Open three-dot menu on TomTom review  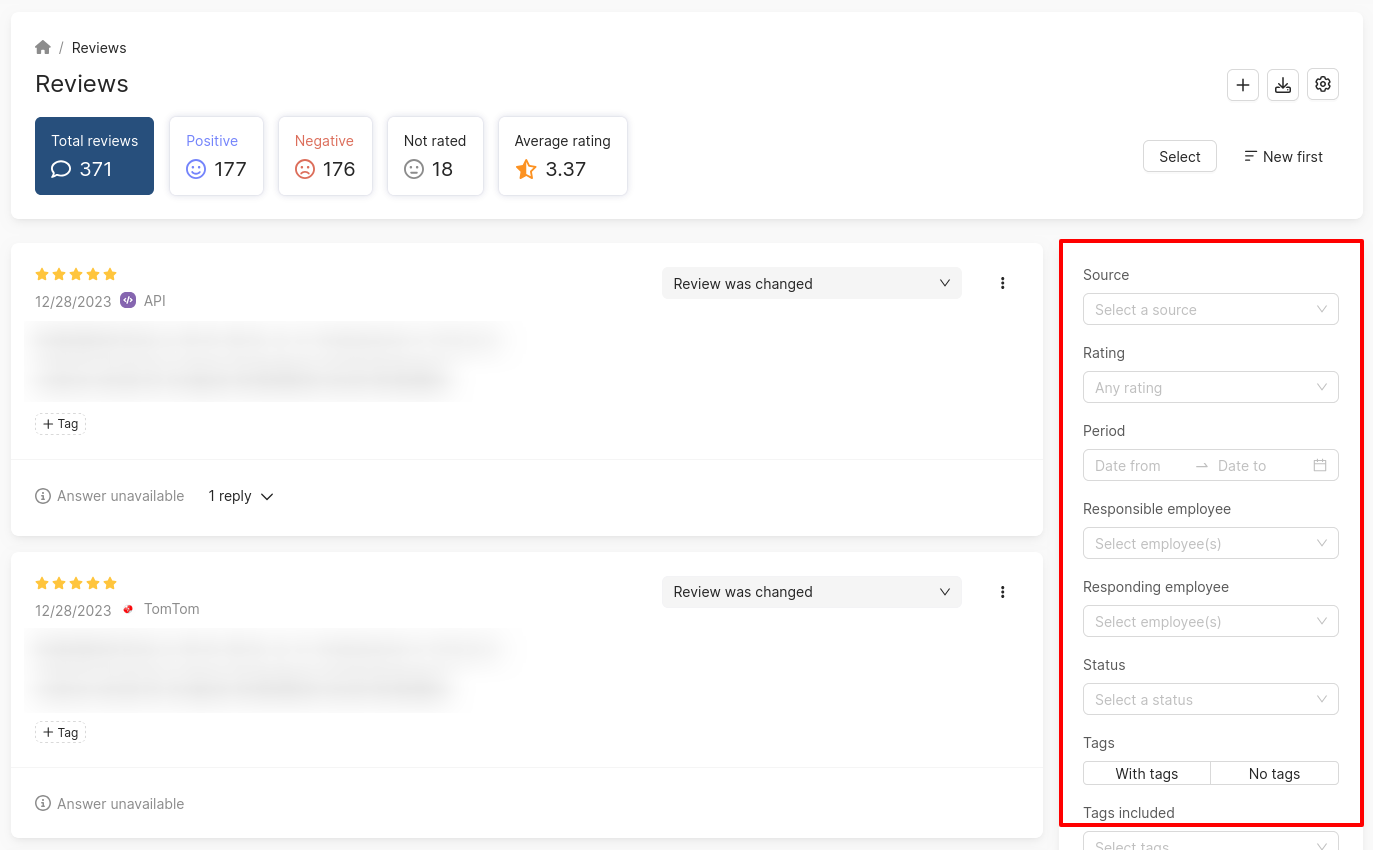[1002, 592]
